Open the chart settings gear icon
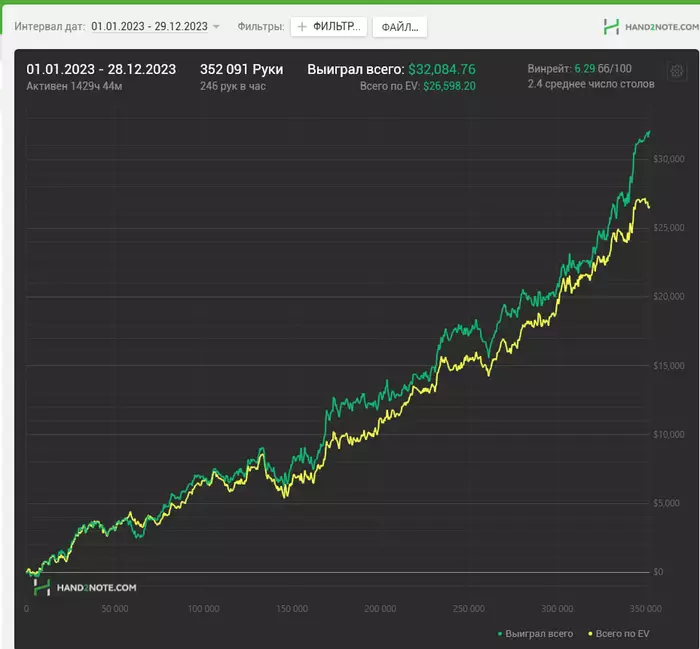700x649 pixels. [677, 71]
